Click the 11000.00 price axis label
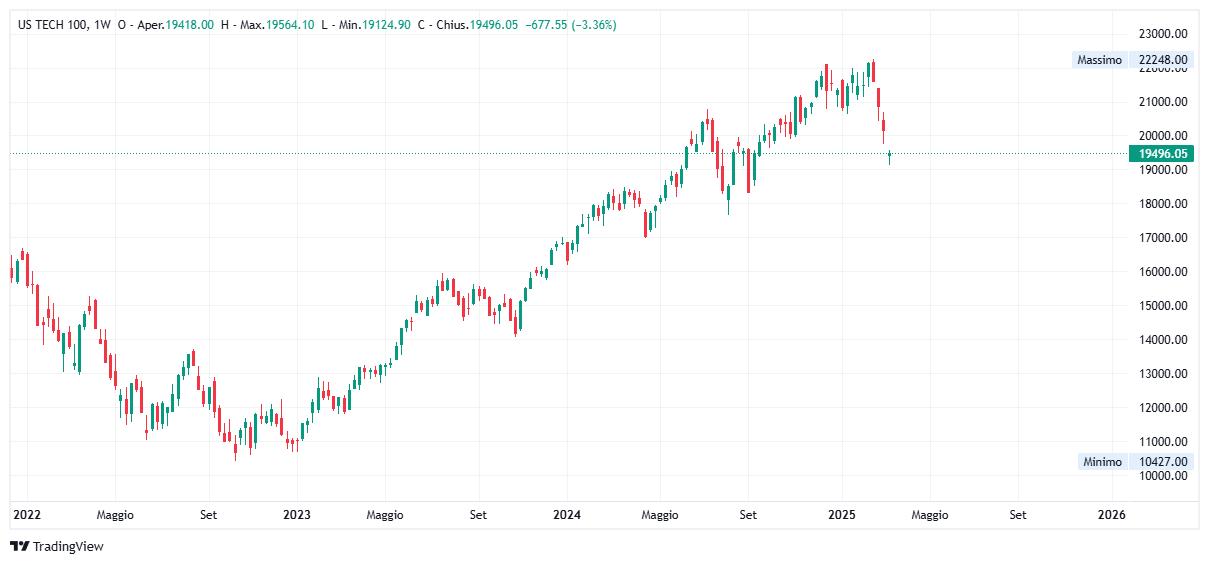 pyautogui.click(x=1163, y=442)
